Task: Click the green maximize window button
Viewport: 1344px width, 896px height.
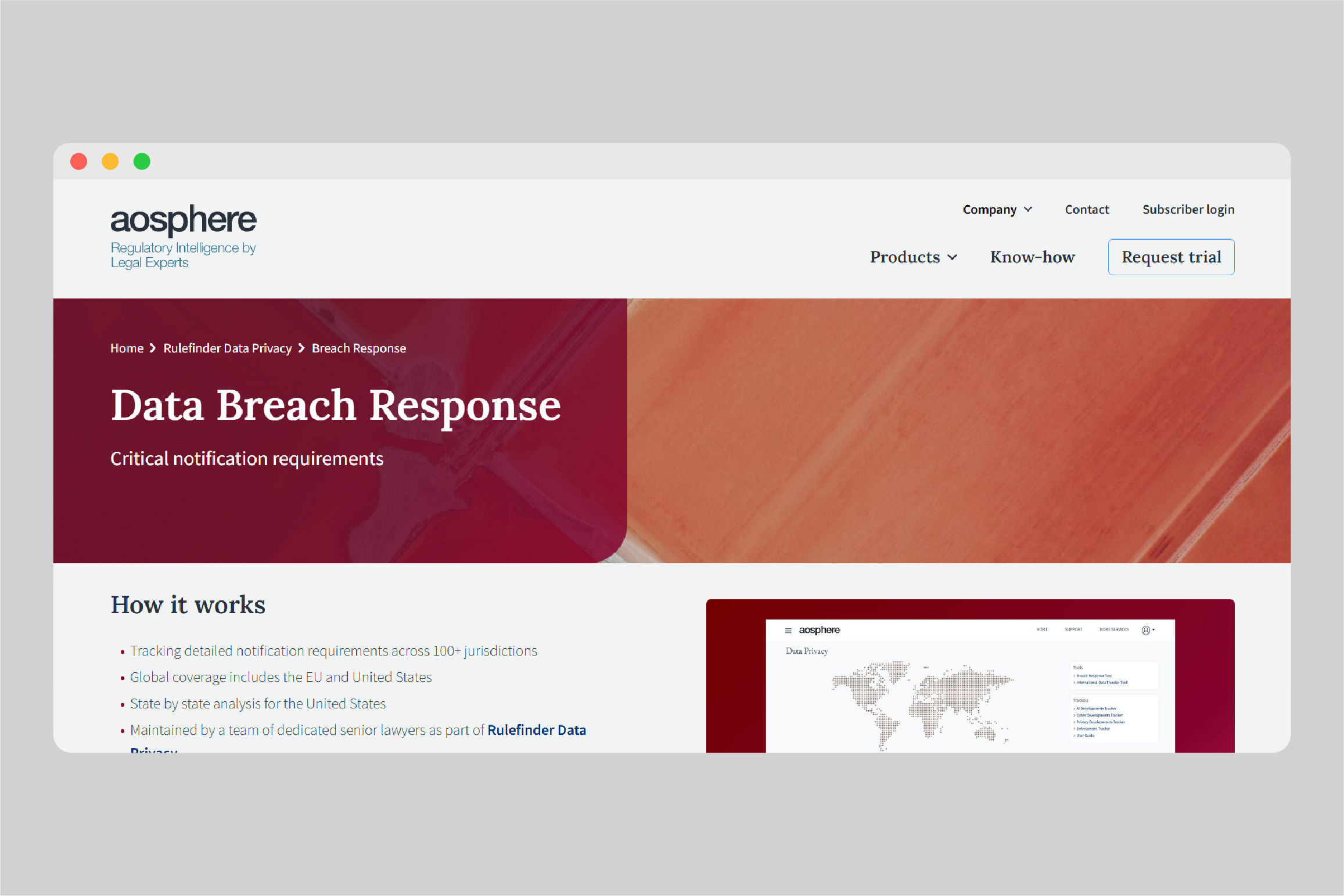Action: pos(142,161)
